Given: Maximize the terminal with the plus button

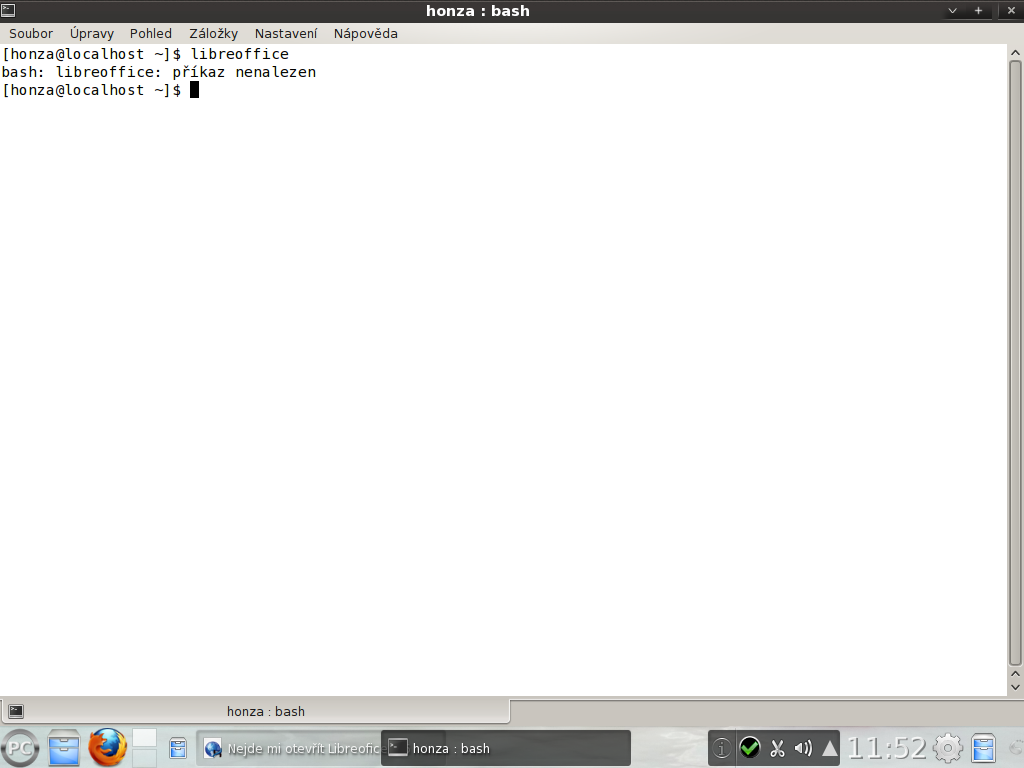Looking at the screenshot, I should click(x=978, y=10).
